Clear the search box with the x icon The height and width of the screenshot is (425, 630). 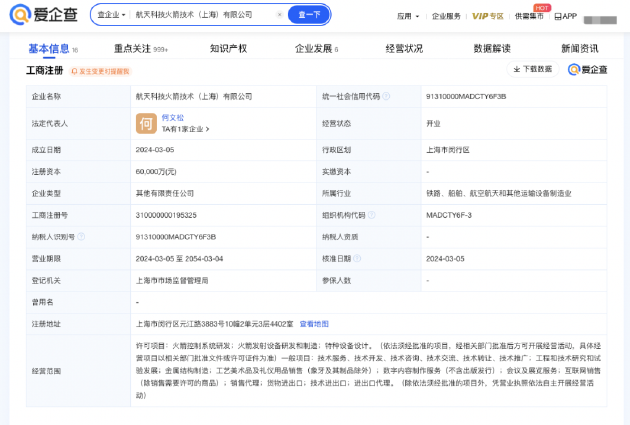[280, 15]
